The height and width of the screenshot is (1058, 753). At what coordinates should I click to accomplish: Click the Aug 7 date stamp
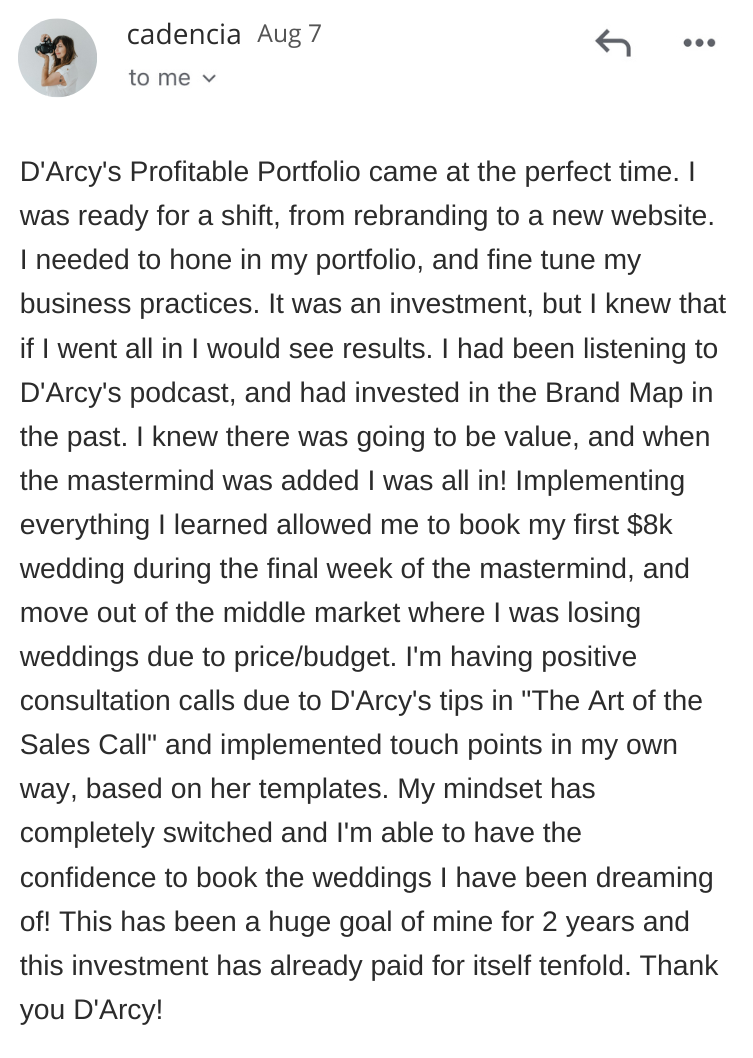point(289,34)
